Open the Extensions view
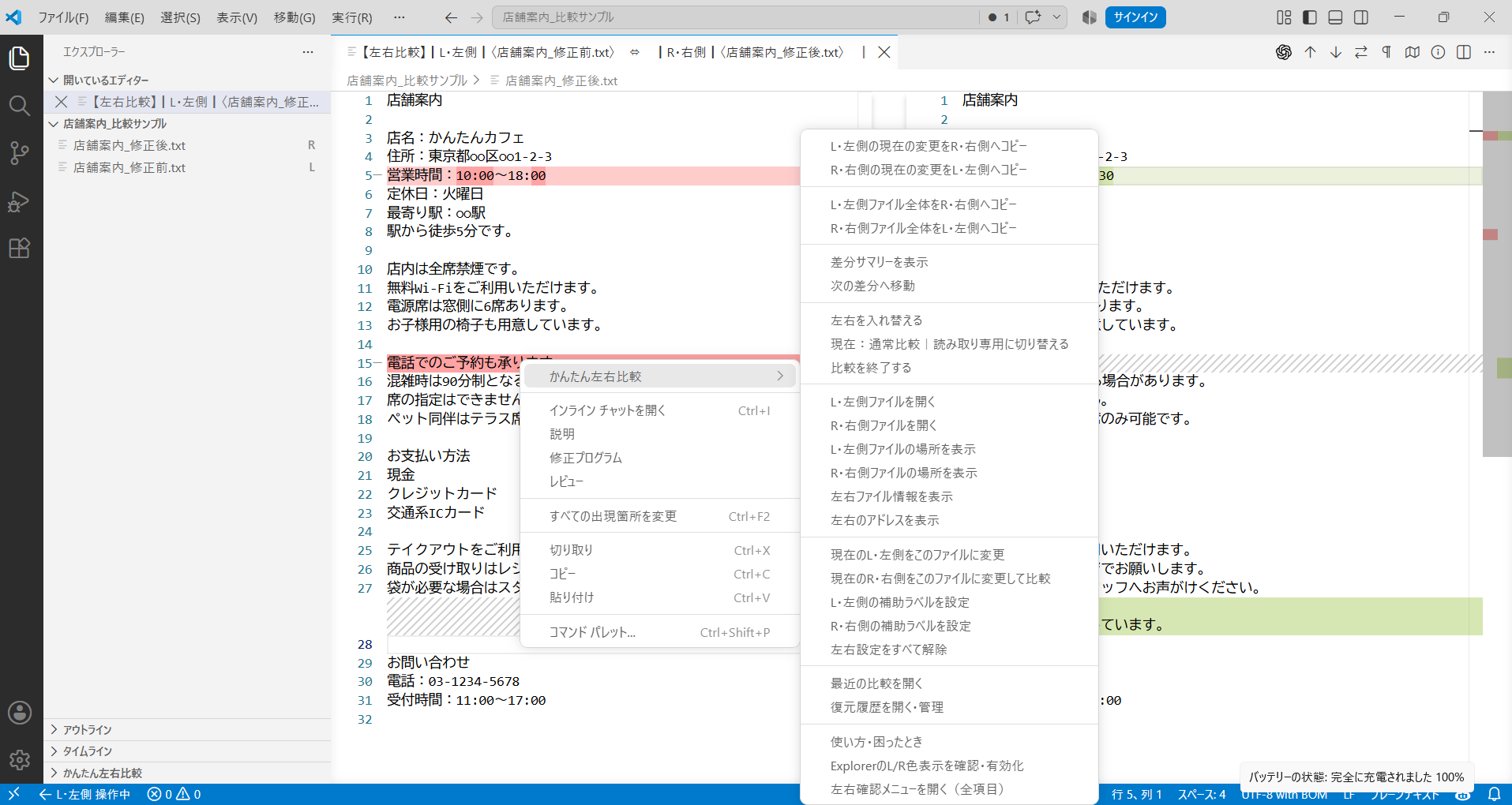The height and width of the screenshot is (805, 1512). [20, 249]
